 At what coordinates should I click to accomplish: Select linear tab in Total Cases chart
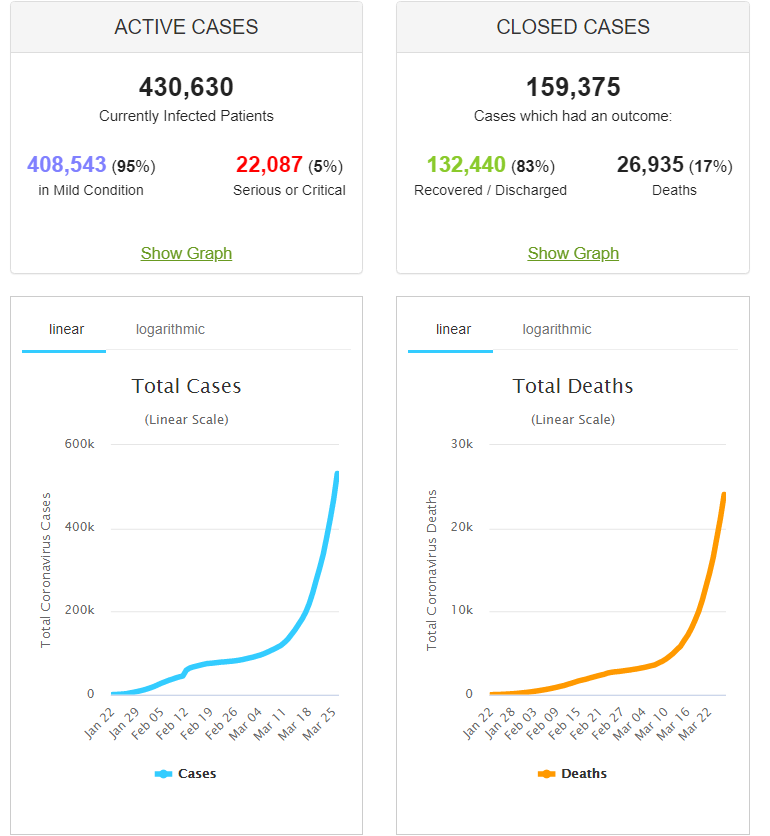[x=66, y=329]
